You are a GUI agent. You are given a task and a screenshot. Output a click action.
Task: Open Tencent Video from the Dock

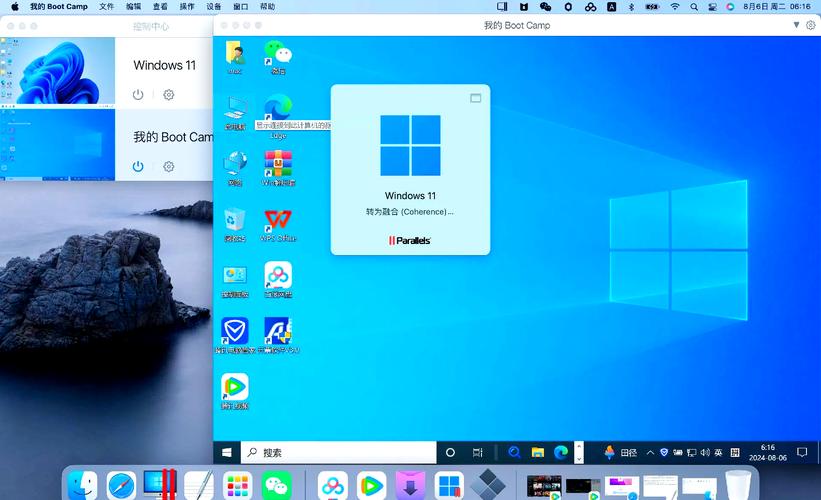pyautogui.click(x=371, y=485)
